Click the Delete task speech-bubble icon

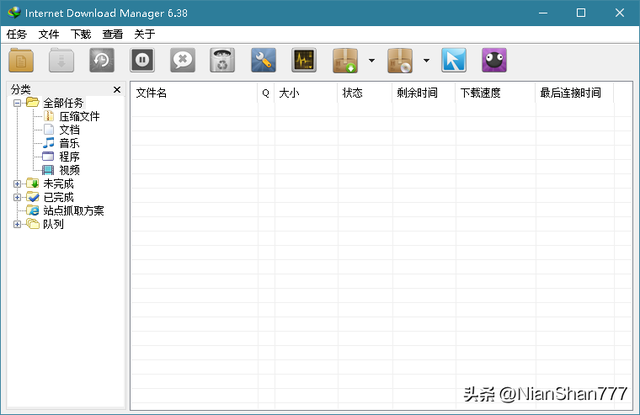point(182,60)
